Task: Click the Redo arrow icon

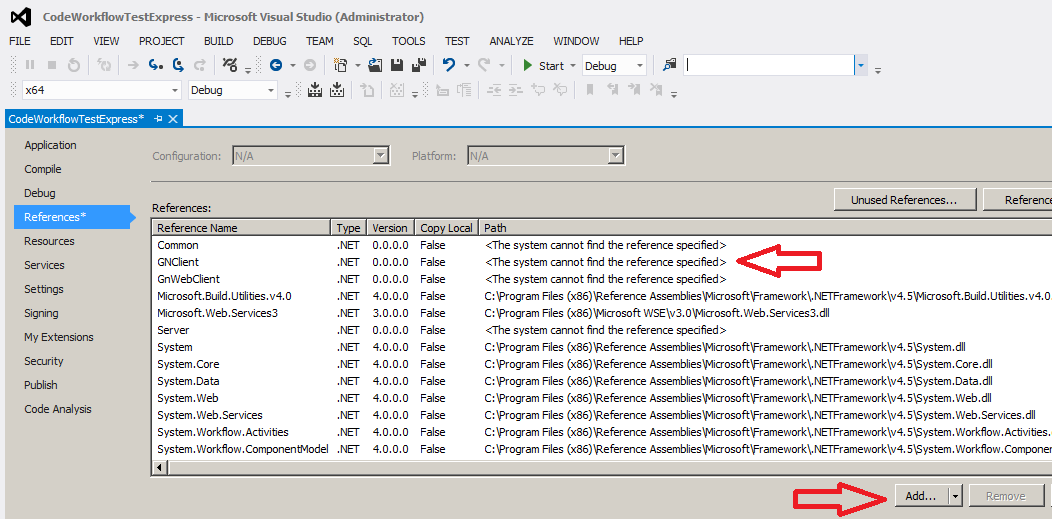Action: coord(484,65)
